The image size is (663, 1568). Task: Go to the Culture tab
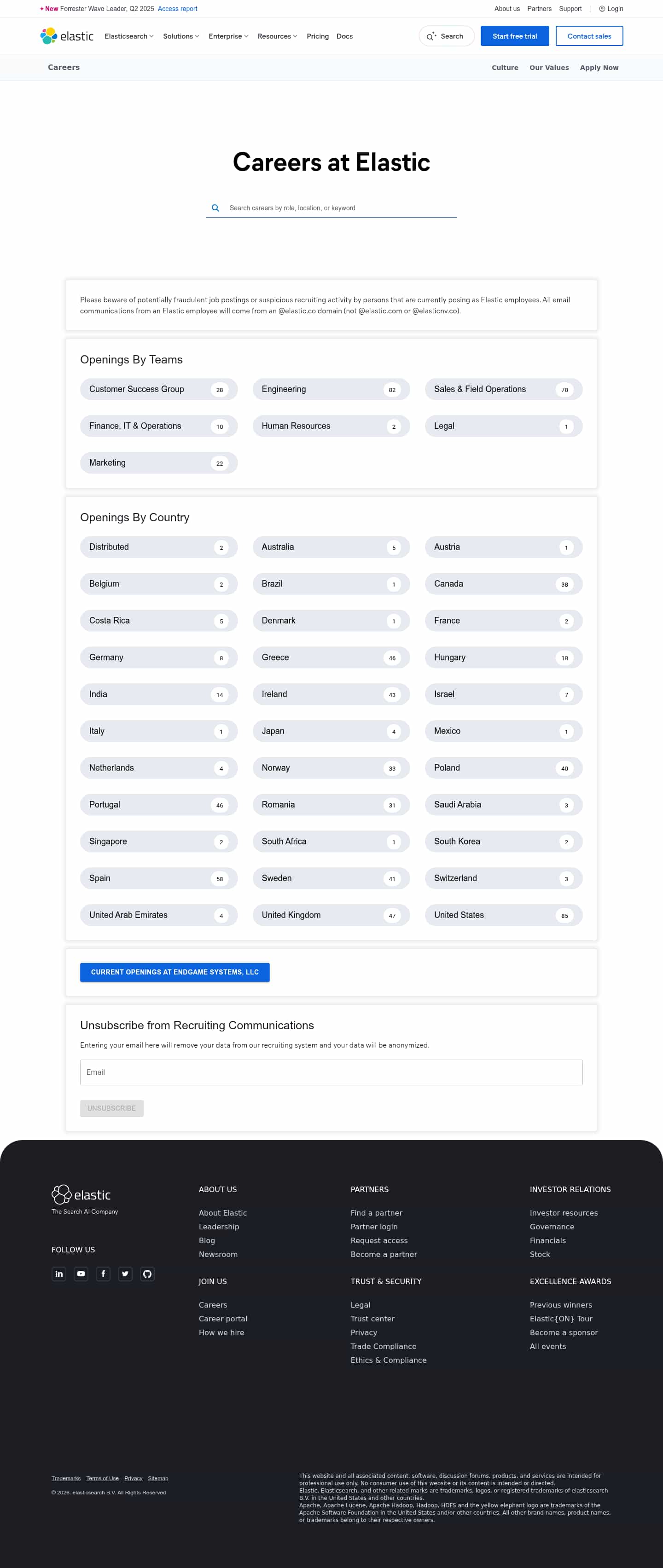[505, 68]
